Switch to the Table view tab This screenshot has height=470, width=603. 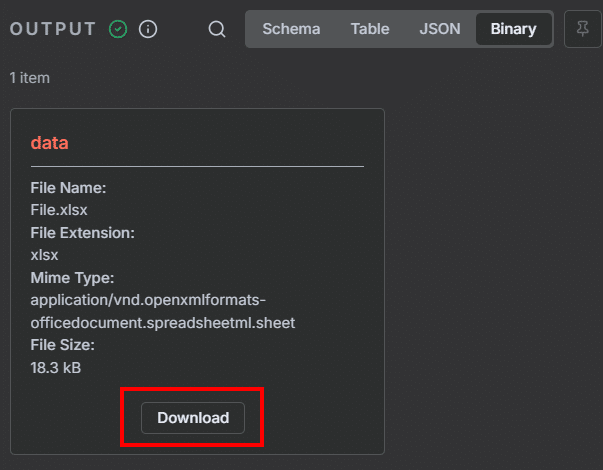(x=370, y=29)
